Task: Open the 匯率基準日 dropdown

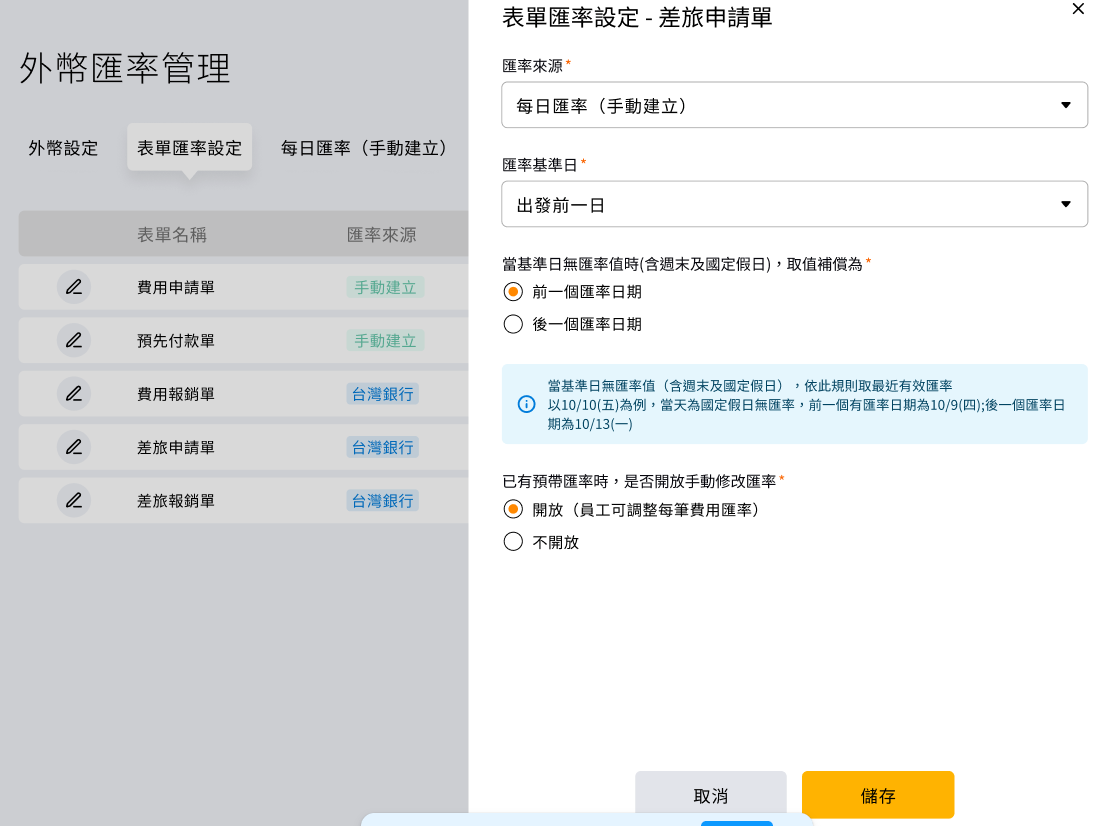Action: click(794, 204)
